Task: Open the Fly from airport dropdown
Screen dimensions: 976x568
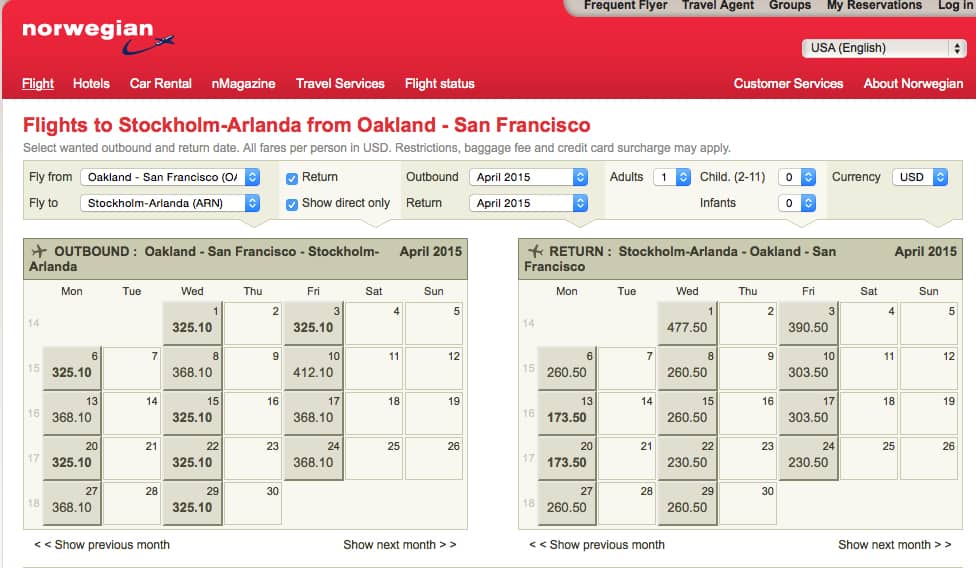Action: [x=170, y=177]
